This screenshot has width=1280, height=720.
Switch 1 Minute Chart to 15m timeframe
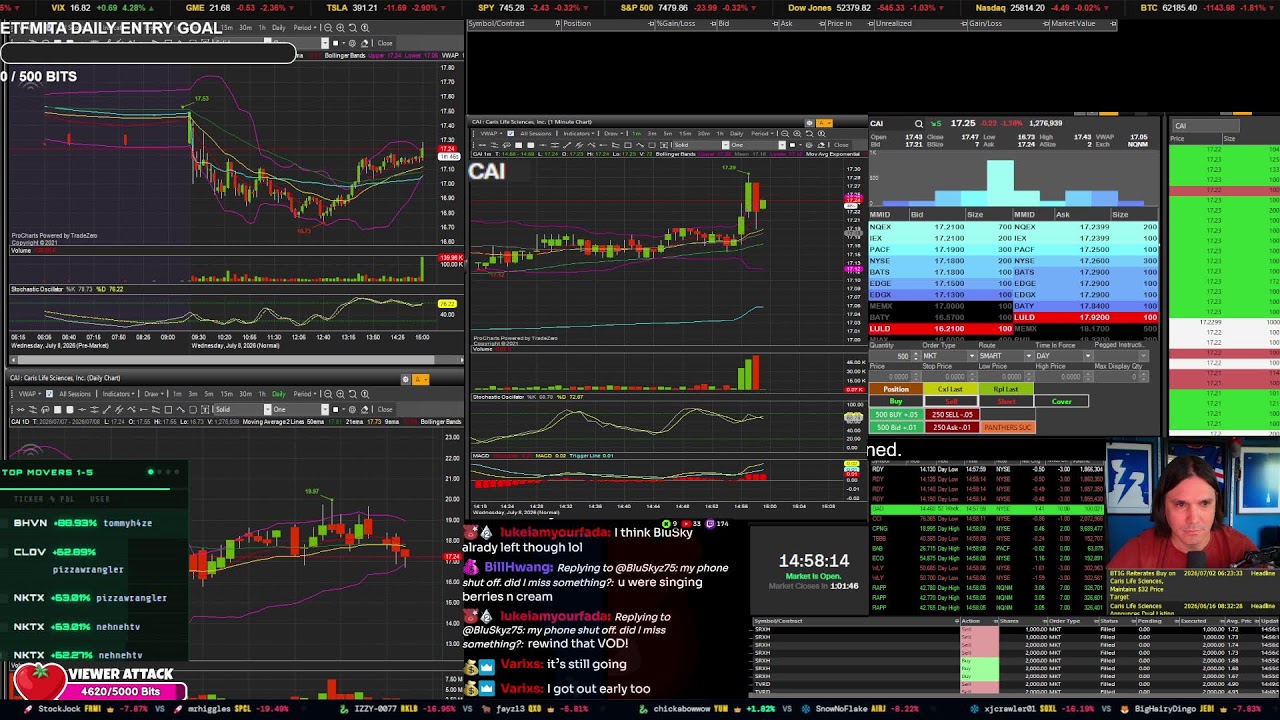click(685, 134)
